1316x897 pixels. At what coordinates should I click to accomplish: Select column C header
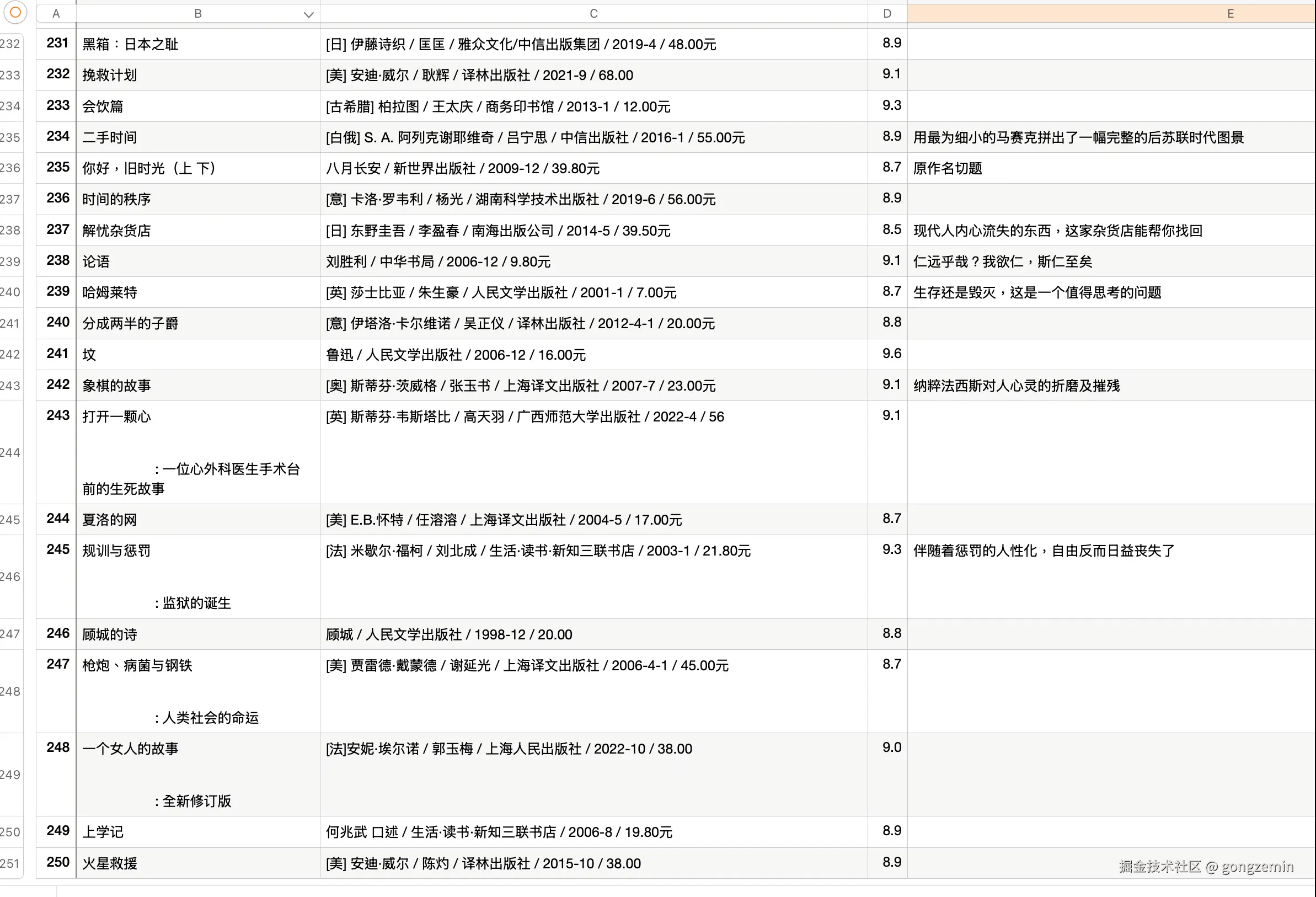pyautogui.click(x=593, y=14)
